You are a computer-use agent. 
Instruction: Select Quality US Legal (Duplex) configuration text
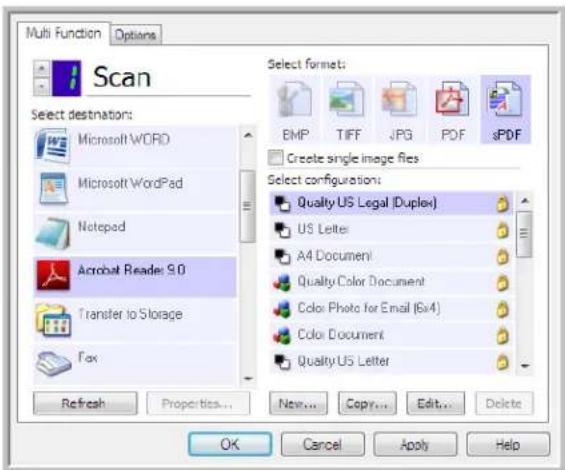pos(367,203)
